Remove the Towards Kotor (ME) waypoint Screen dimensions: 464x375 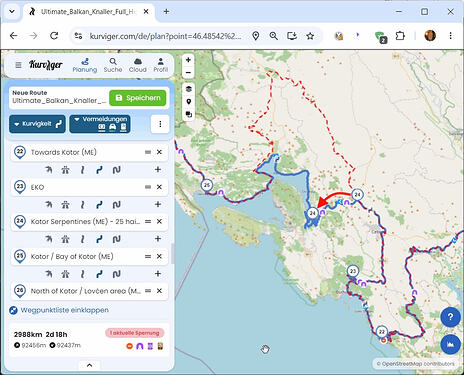[x=159, y=152]
